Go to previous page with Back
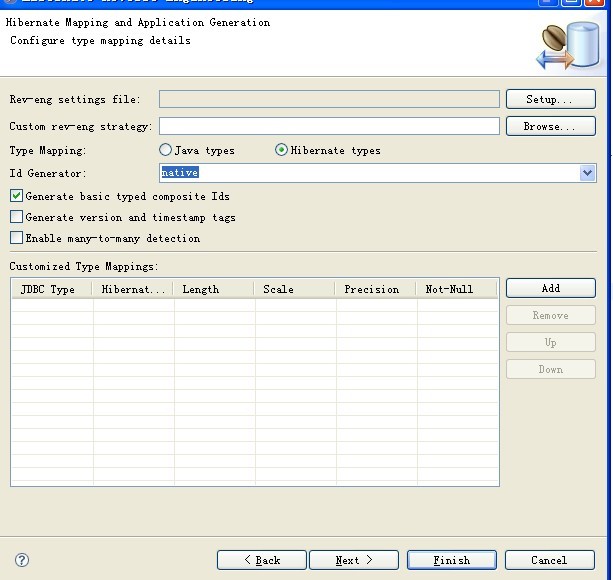Image resolution: width=613 pixels, height=580 pixels. pos(262,560)
